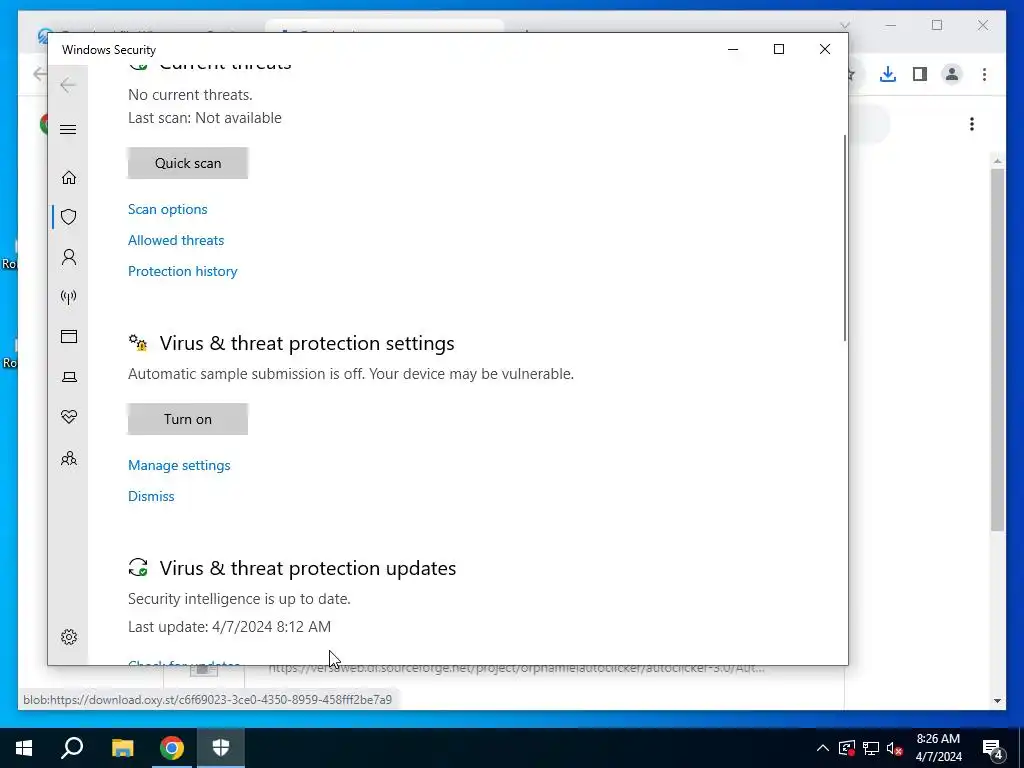Toggle the hamburger navigation menu
Image resolution: width=1024 pixels, height=768 pixels.
68,129
